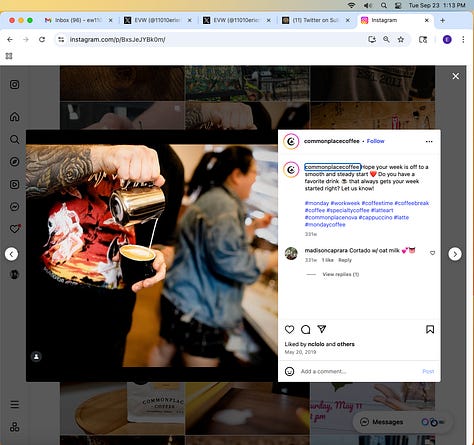Bookmark page with star icon
This screenshot has height=445, width=474.
coord(401,39)
